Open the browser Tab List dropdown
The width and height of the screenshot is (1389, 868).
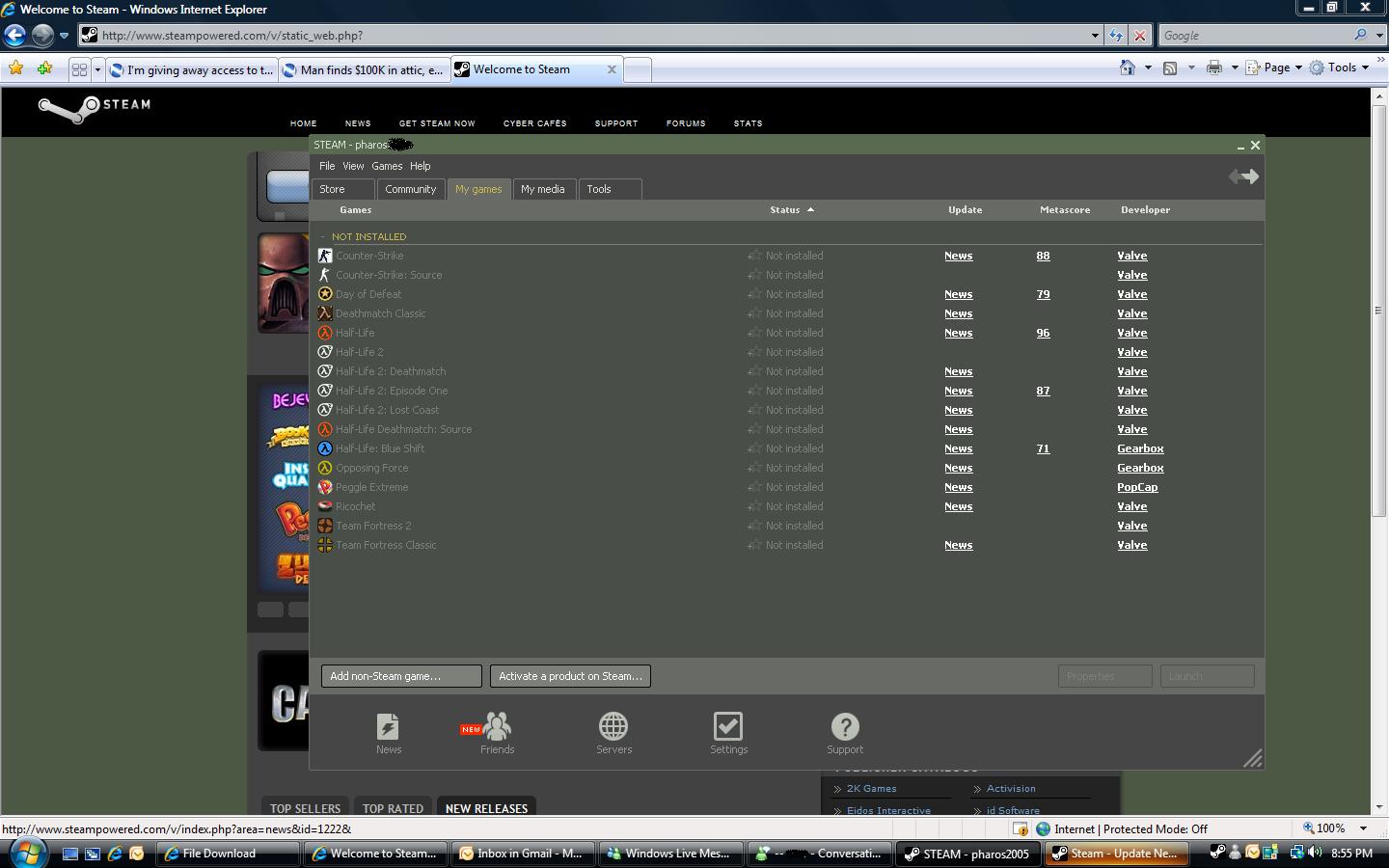pyautogui.click(x=97, y=69)
